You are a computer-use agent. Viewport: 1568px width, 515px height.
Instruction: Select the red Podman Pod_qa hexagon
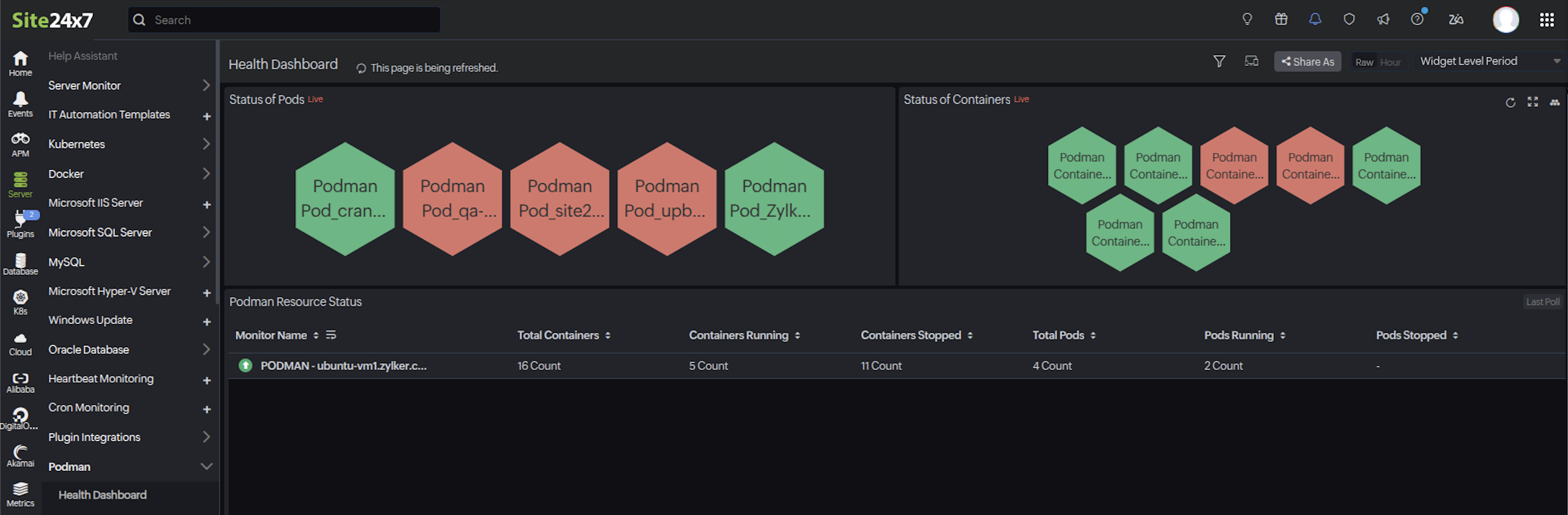coord(452,198)
